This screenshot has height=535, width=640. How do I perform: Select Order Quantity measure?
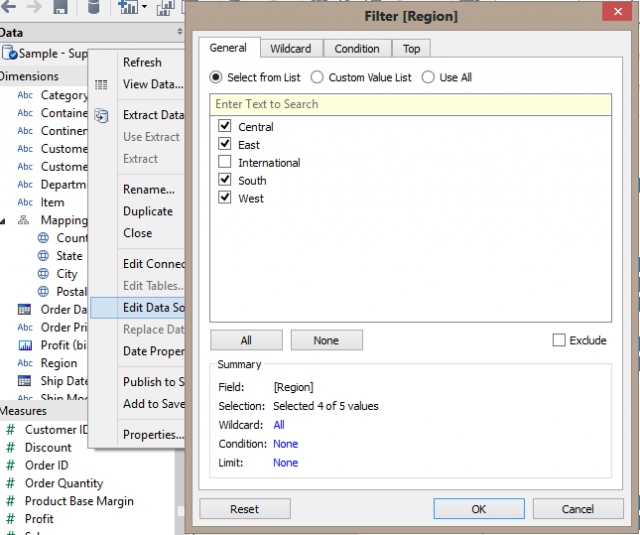[64, 483]
